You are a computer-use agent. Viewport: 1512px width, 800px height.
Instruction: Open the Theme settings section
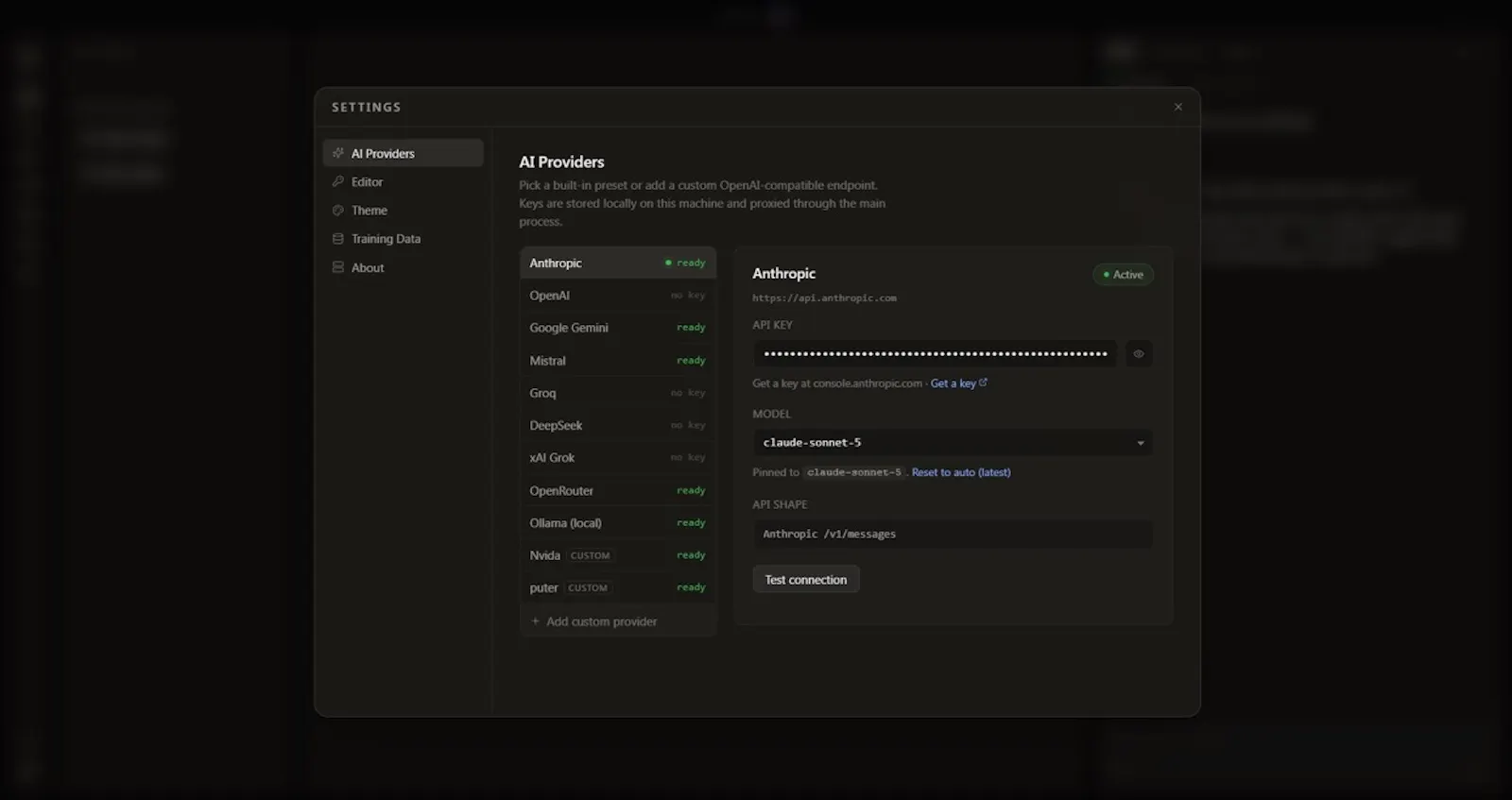404,210
